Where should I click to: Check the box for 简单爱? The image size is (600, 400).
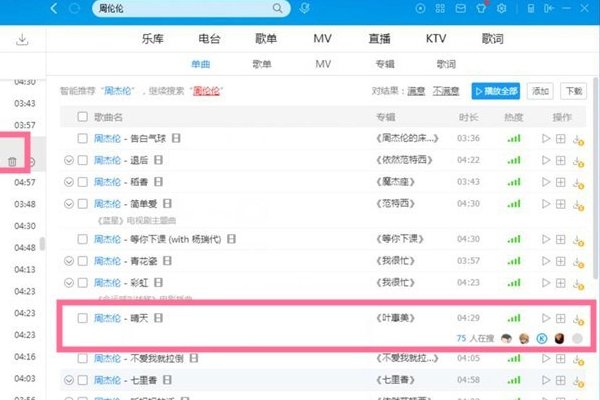point(82,204)
